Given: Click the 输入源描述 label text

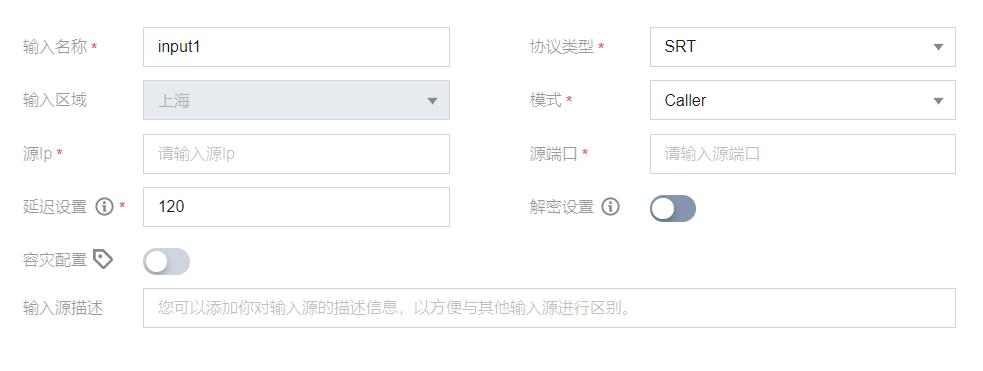Looking at the screenshot, I should (x=63, y=308).
